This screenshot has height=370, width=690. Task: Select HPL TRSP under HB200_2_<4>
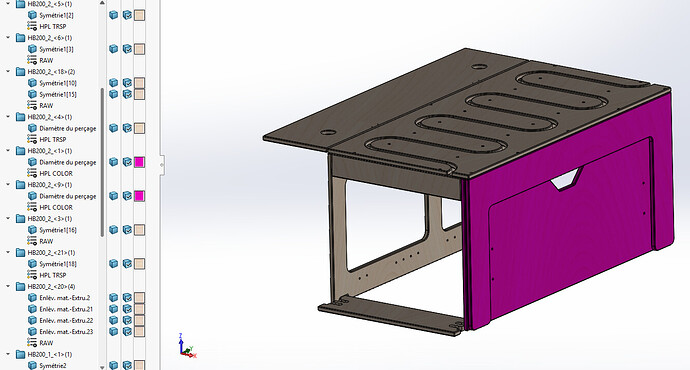click(53, 139)
